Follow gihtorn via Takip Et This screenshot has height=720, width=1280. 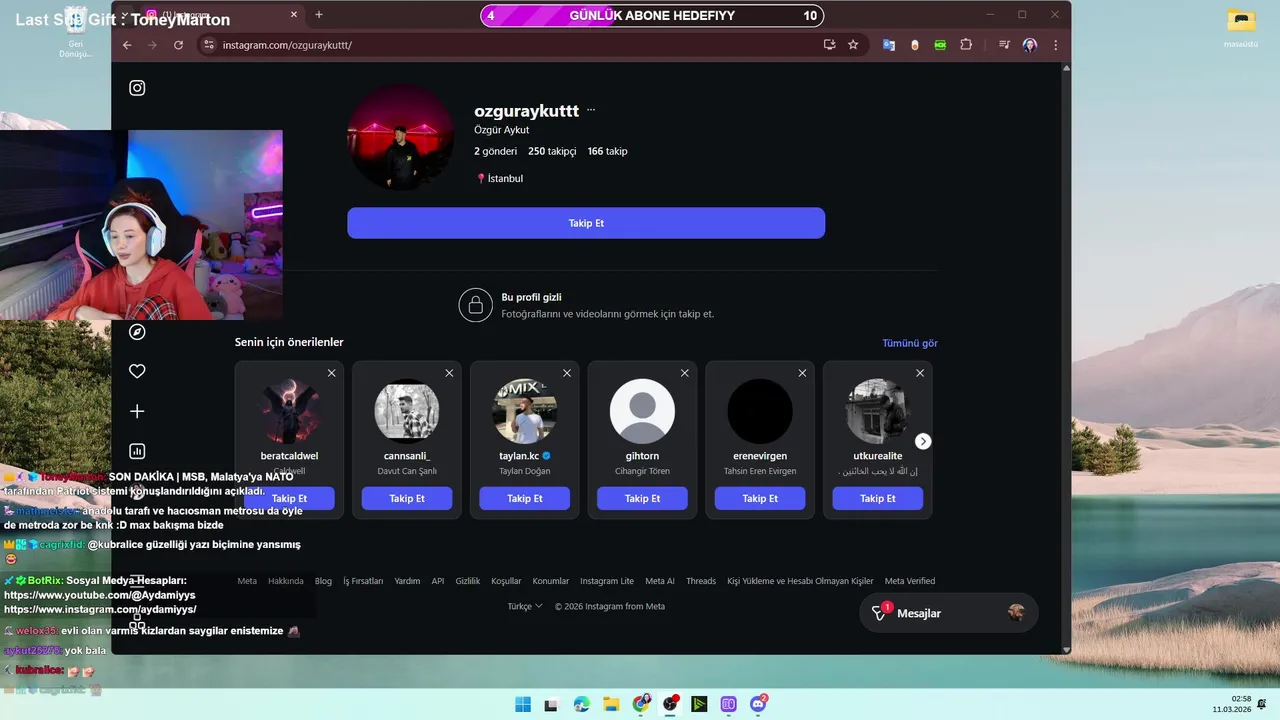click(642, 498)
